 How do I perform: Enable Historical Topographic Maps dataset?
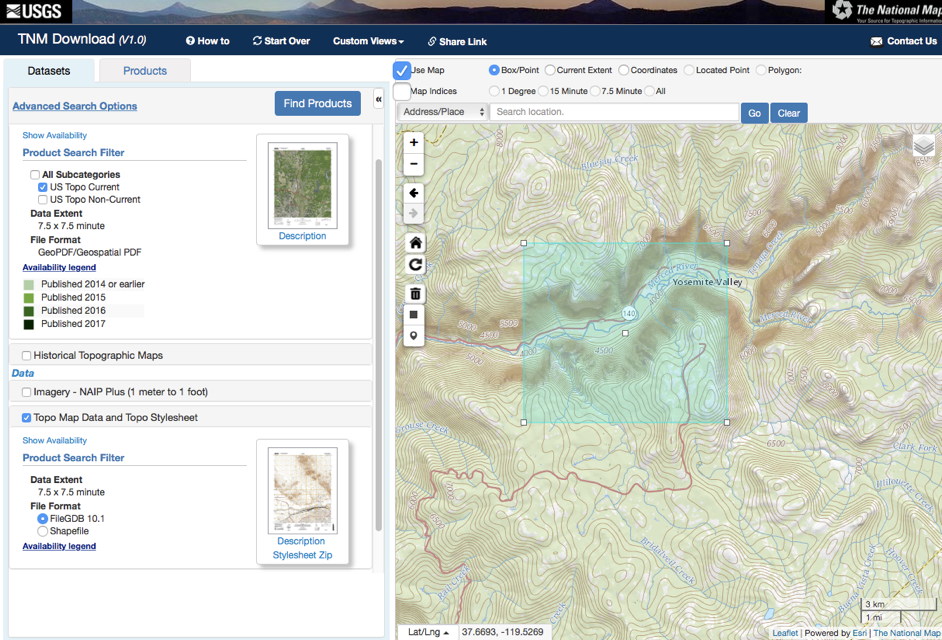tap(26, 356)
